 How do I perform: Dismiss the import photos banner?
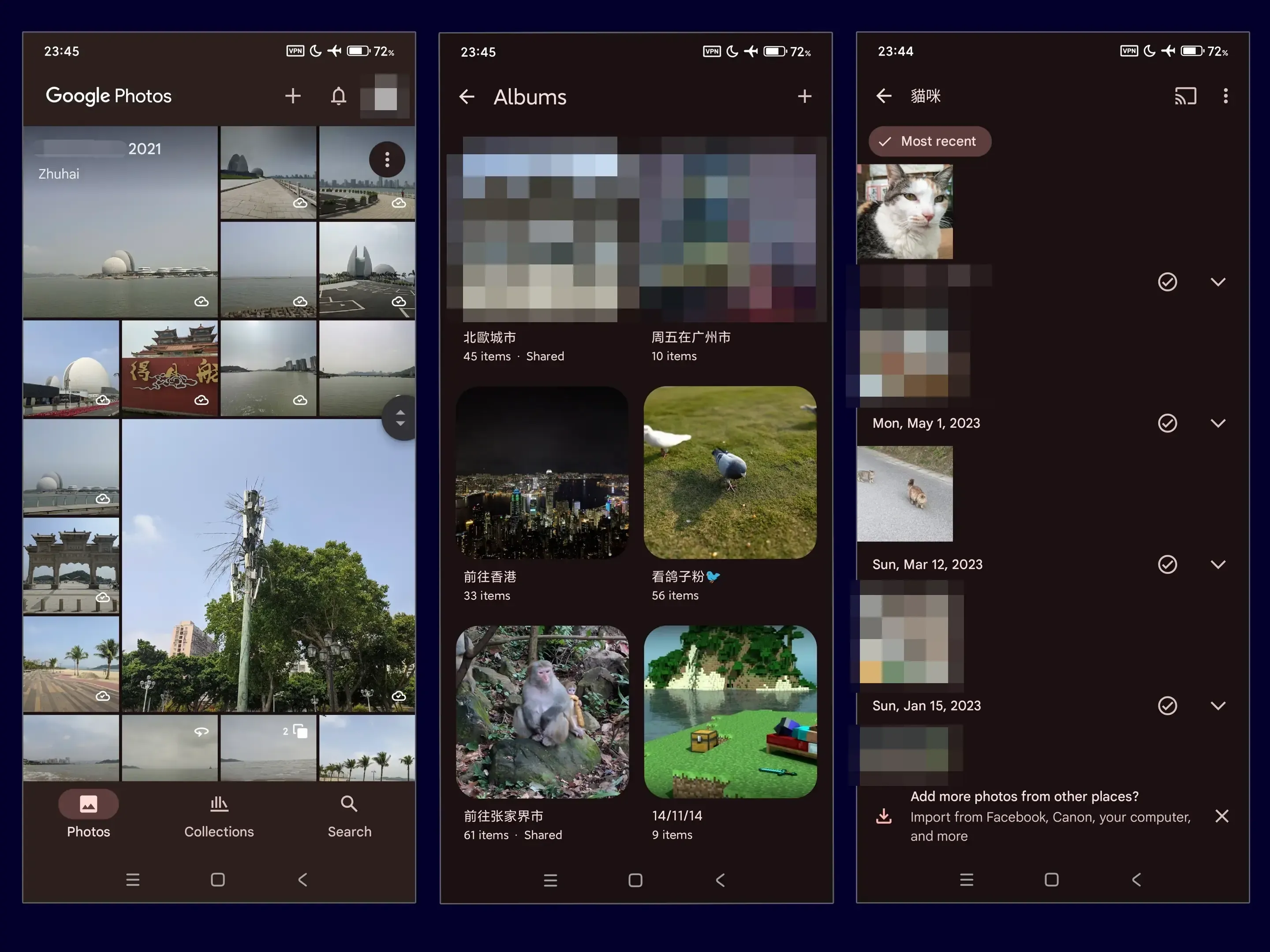point(1222,816)
